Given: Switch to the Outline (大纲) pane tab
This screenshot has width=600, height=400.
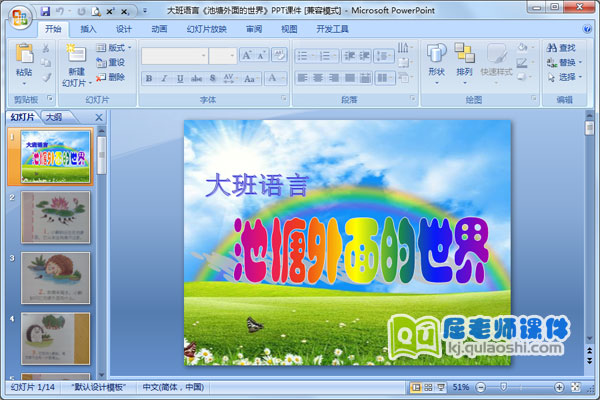Looking at the screenshot, I should (53, 117).
